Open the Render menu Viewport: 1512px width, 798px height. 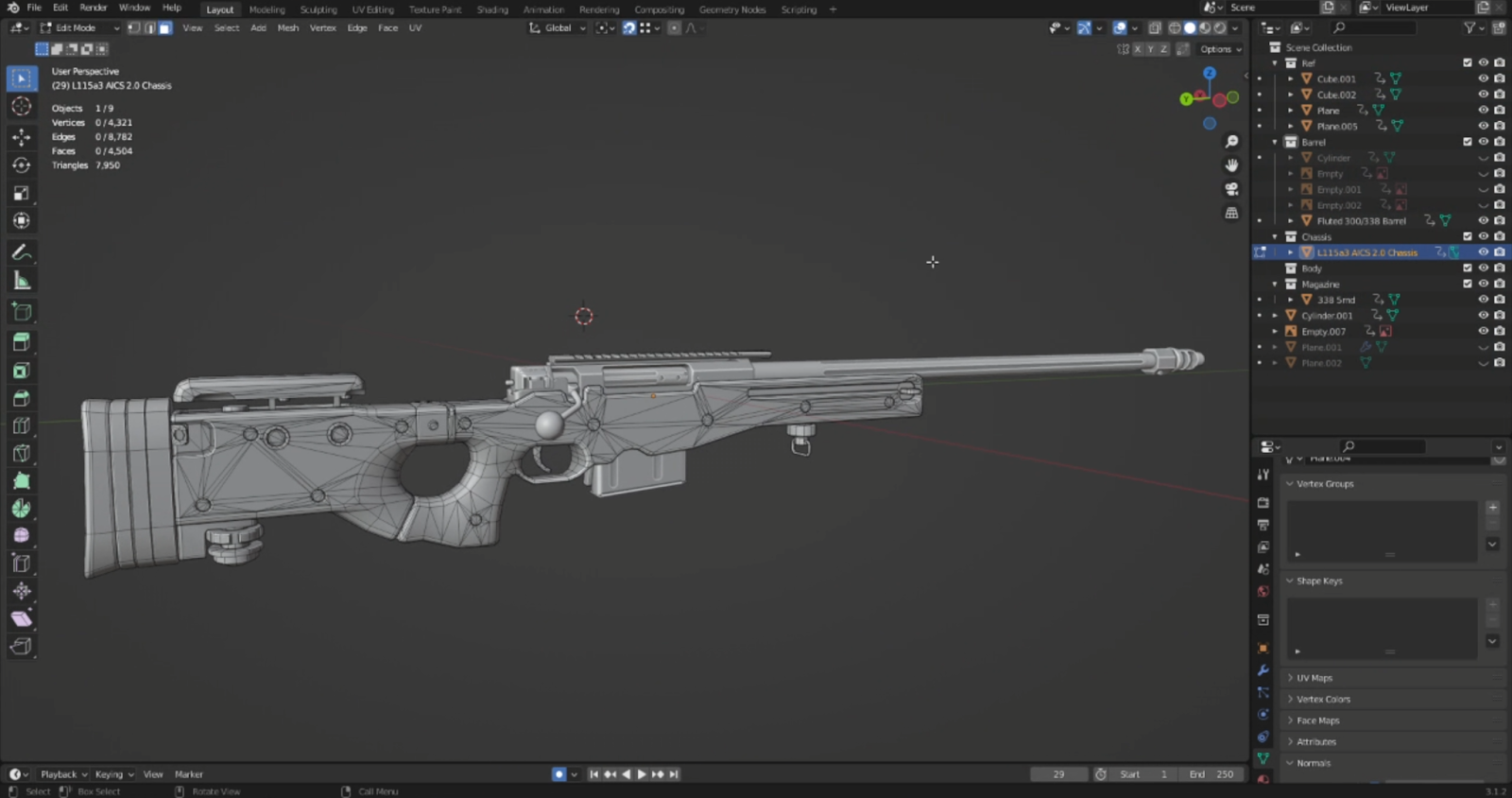click(94, 8)
